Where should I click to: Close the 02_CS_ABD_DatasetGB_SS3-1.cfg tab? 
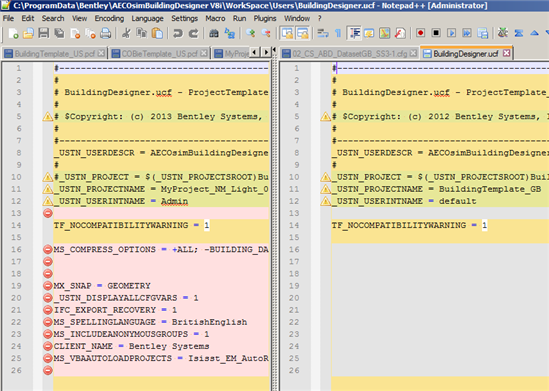(x=413, y=53)
